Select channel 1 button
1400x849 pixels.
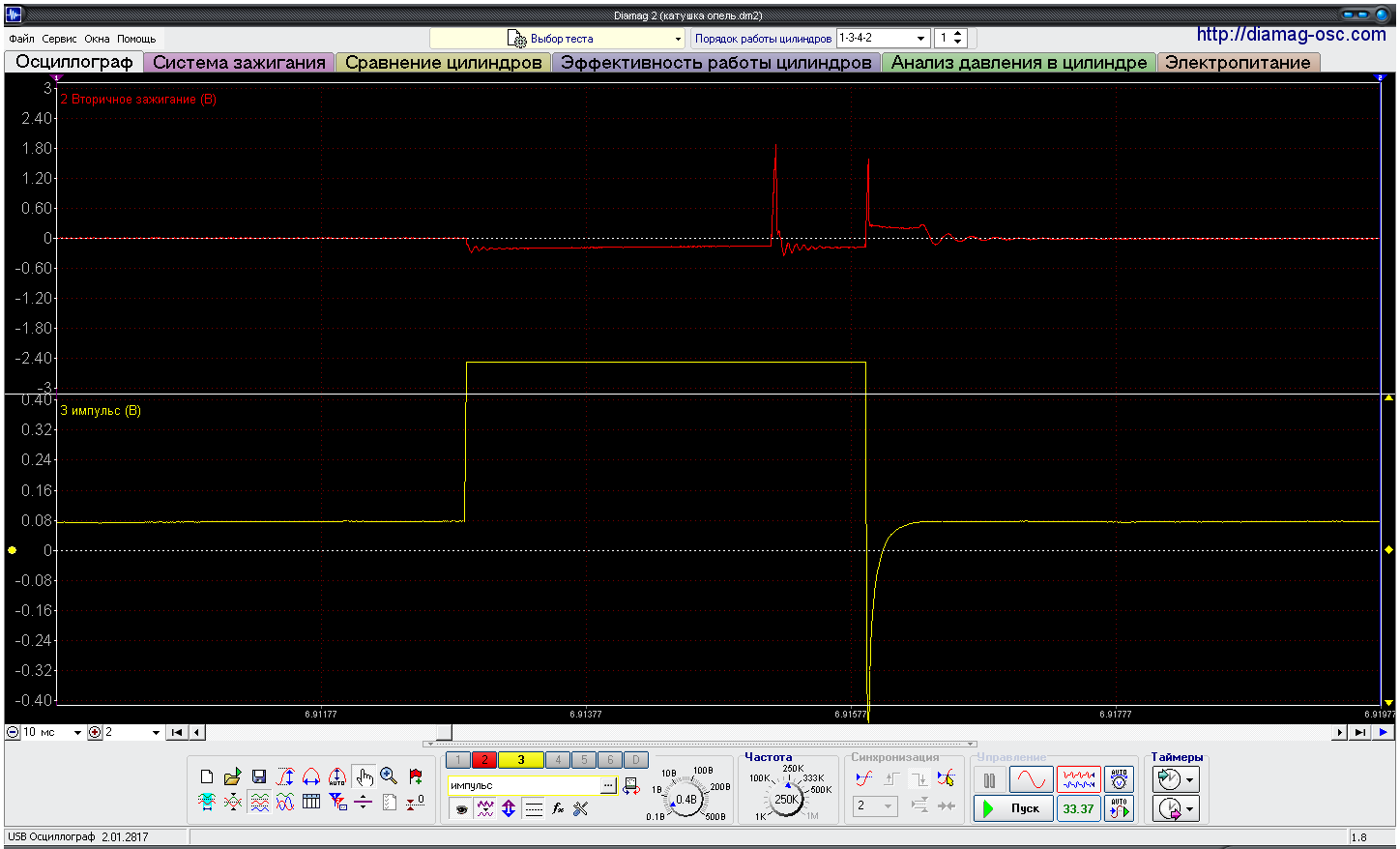(x=458, y=760)
